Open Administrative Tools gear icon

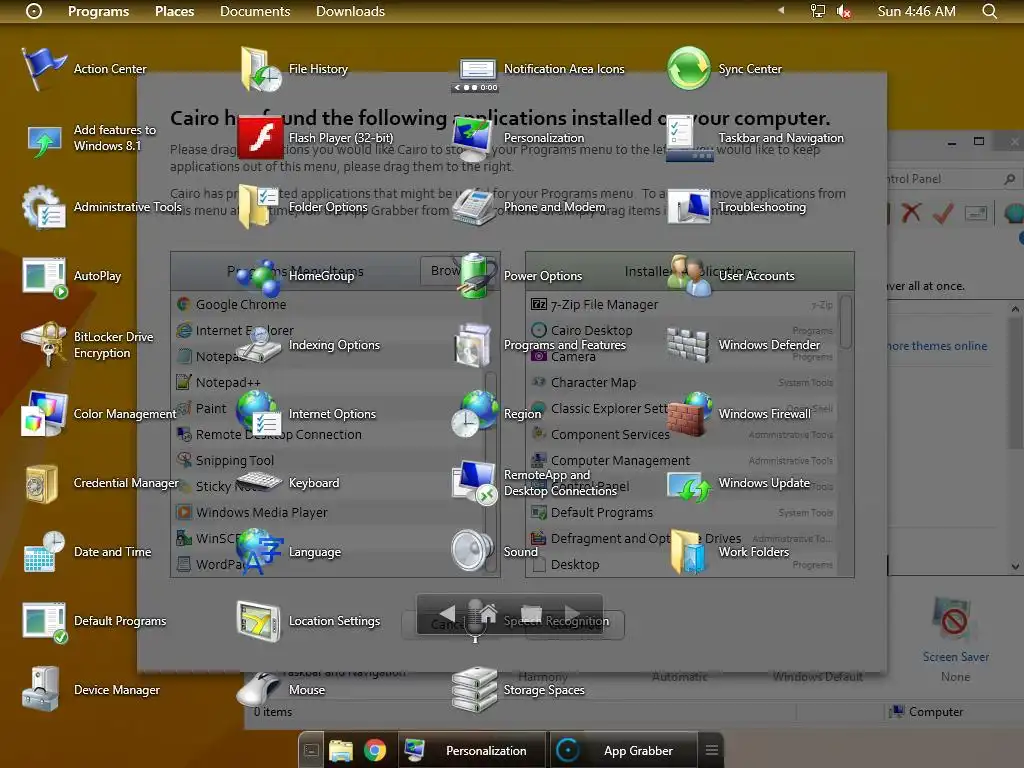(x=43, y=207)
